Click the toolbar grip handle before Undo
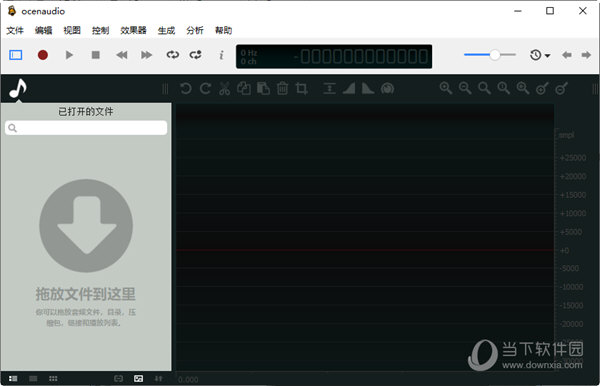The width and height of the screenshot is (600, 386). pyautogui.click(x=165, y=89)
